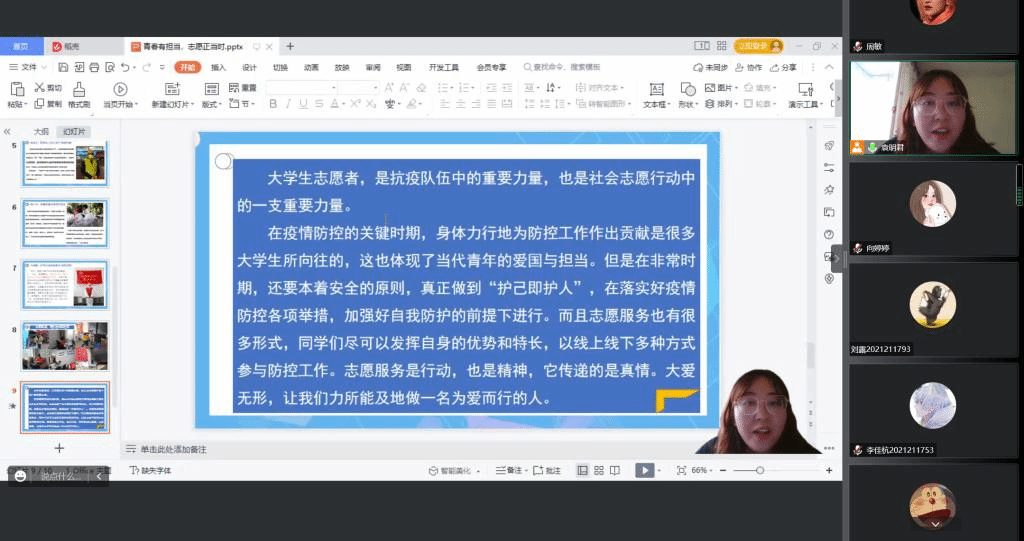Toggle Strikethrough formatting
1024x541 pixels.
pyautogui.click(x=319, y=104)
